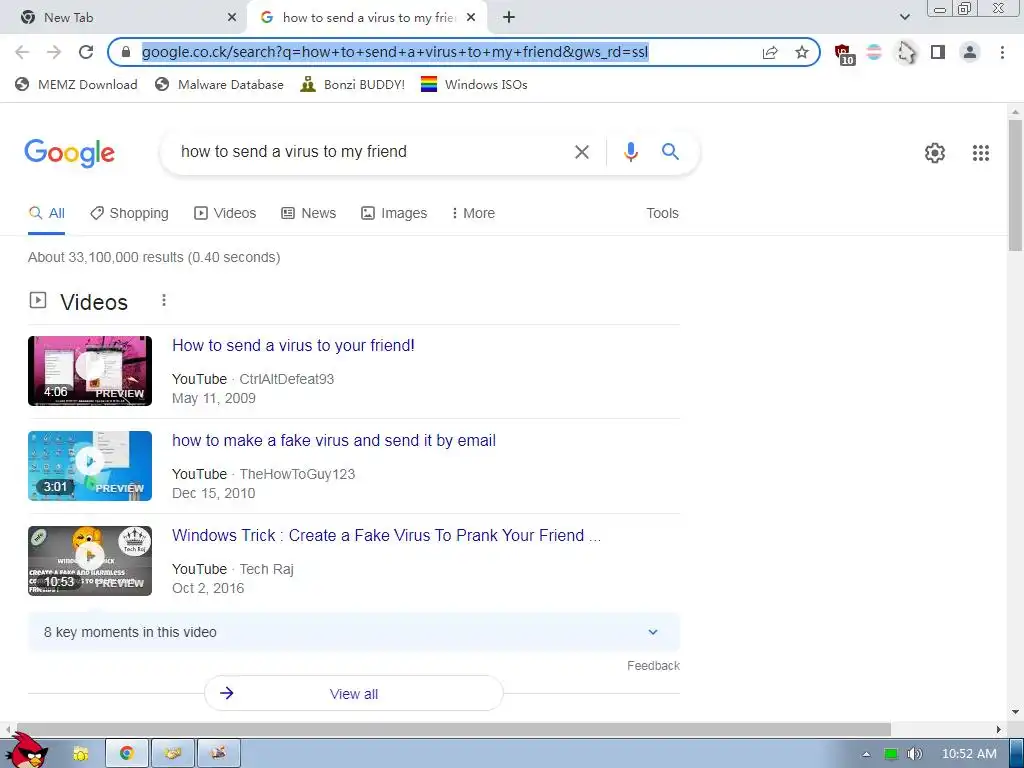Open a new tab with plus button
The width and height of the screenshot is (1024, 768).
pyautogui.click(x=509, y=18)
